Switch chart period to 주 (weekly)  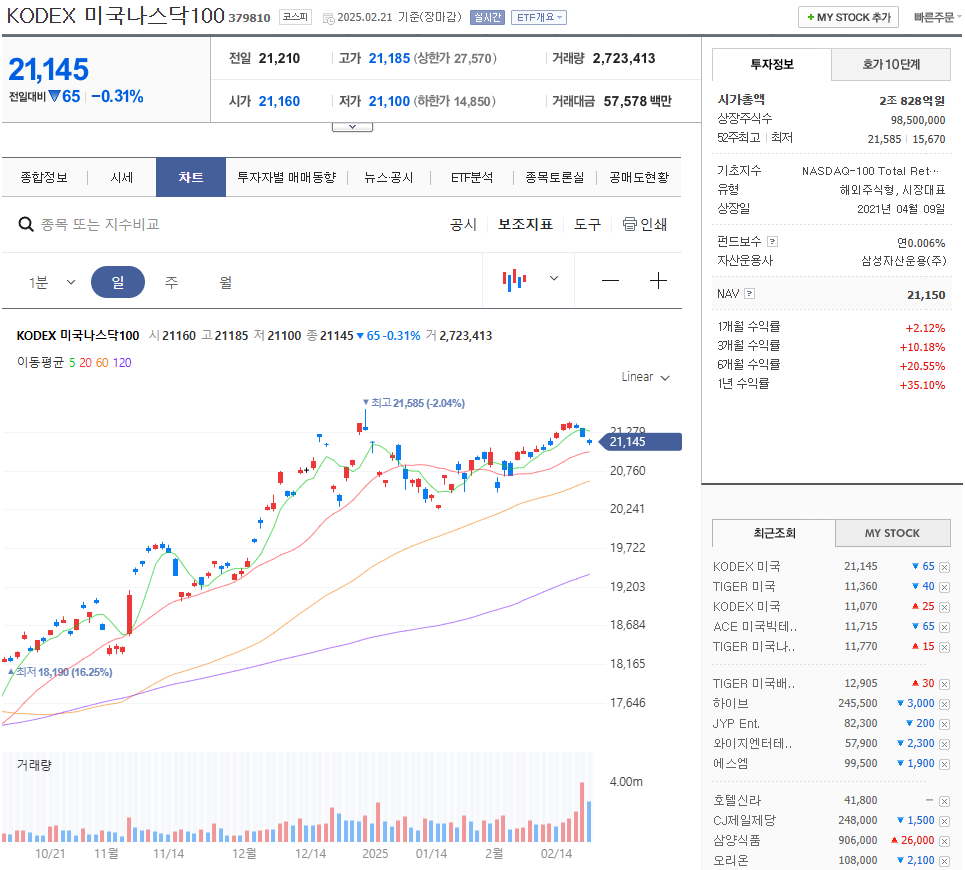(171, 282)
